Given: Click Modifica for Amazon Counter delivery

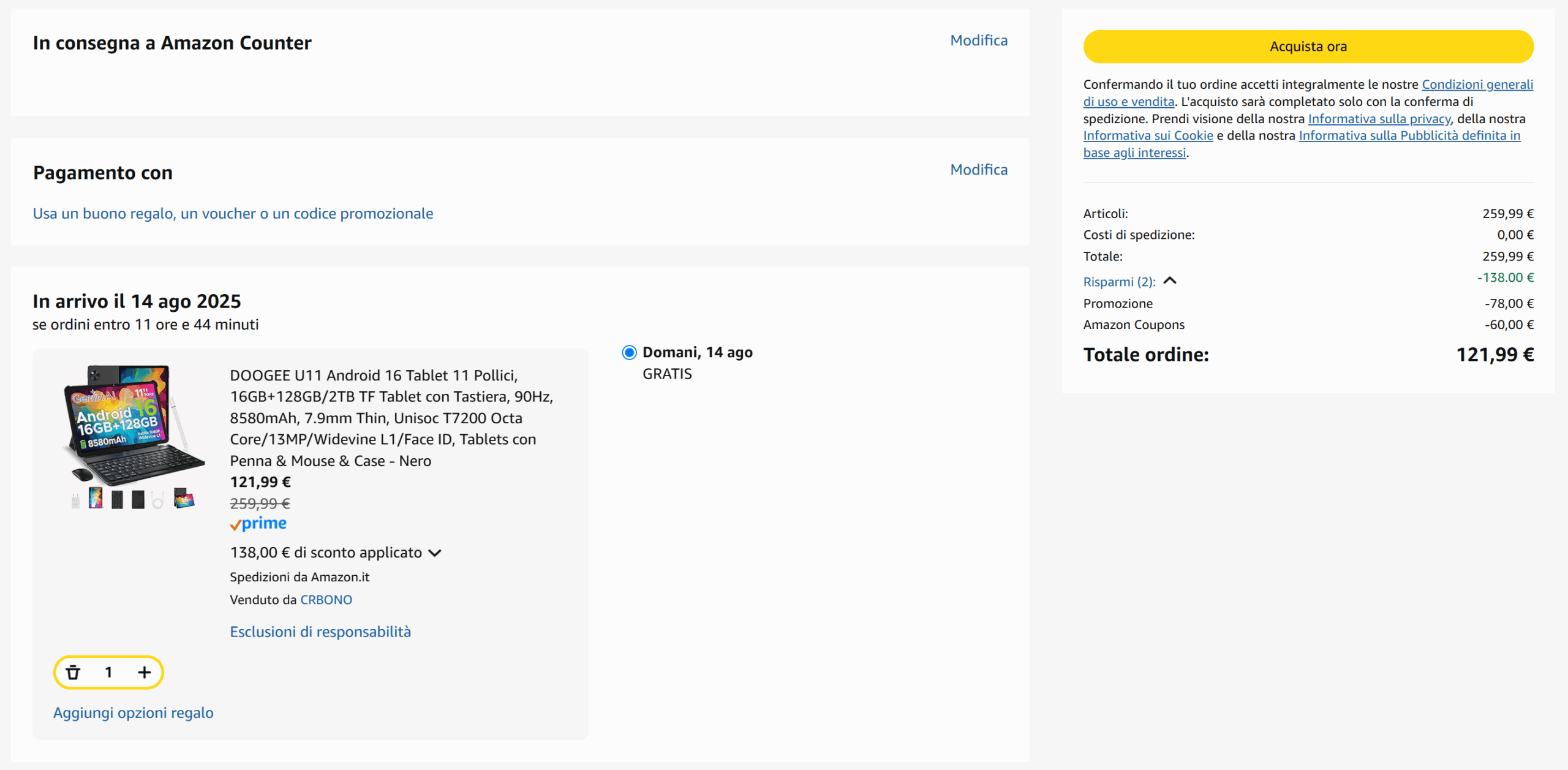Looking at the screenshot, I should tap(978, 40).
